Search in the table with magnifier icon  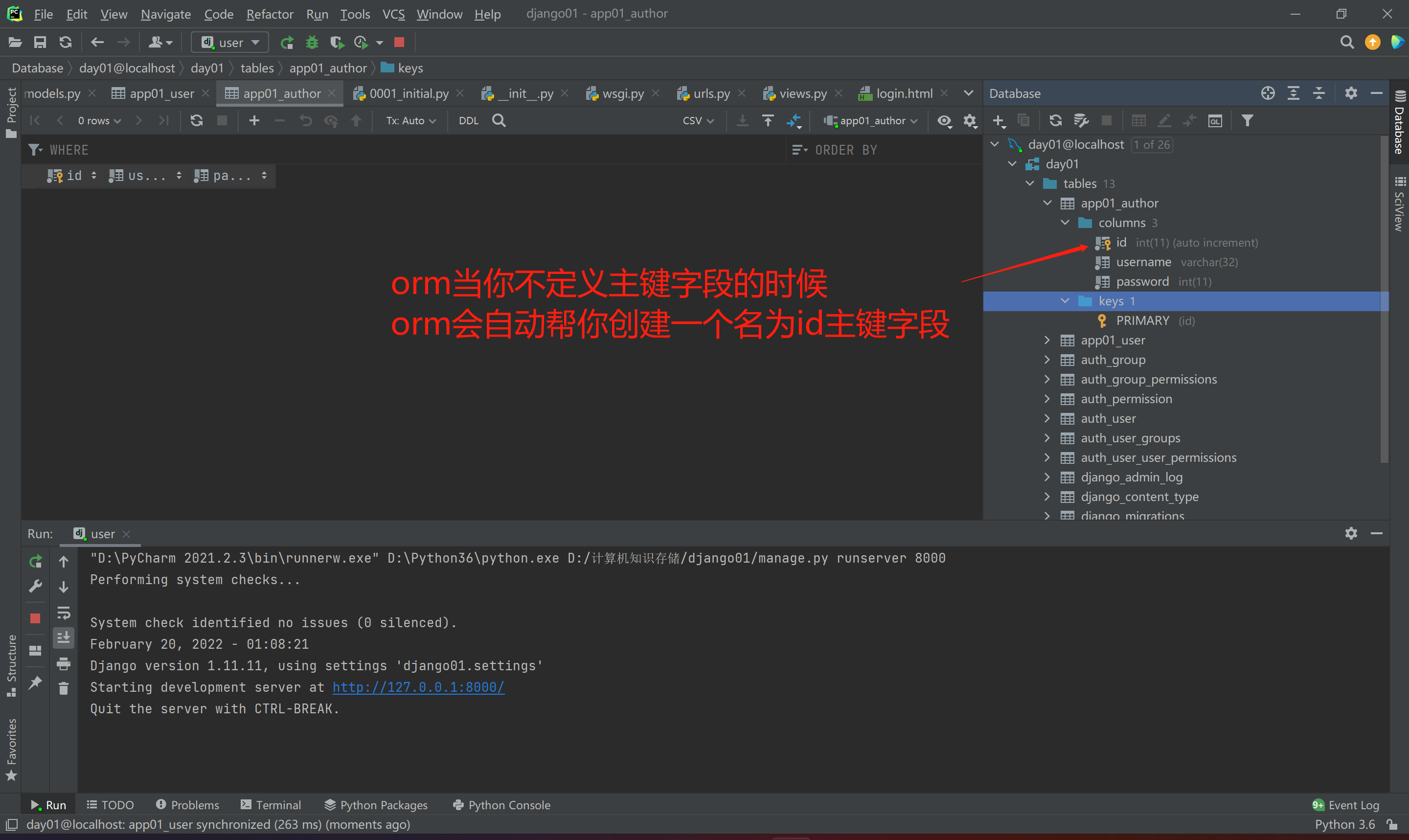(499, 120)
